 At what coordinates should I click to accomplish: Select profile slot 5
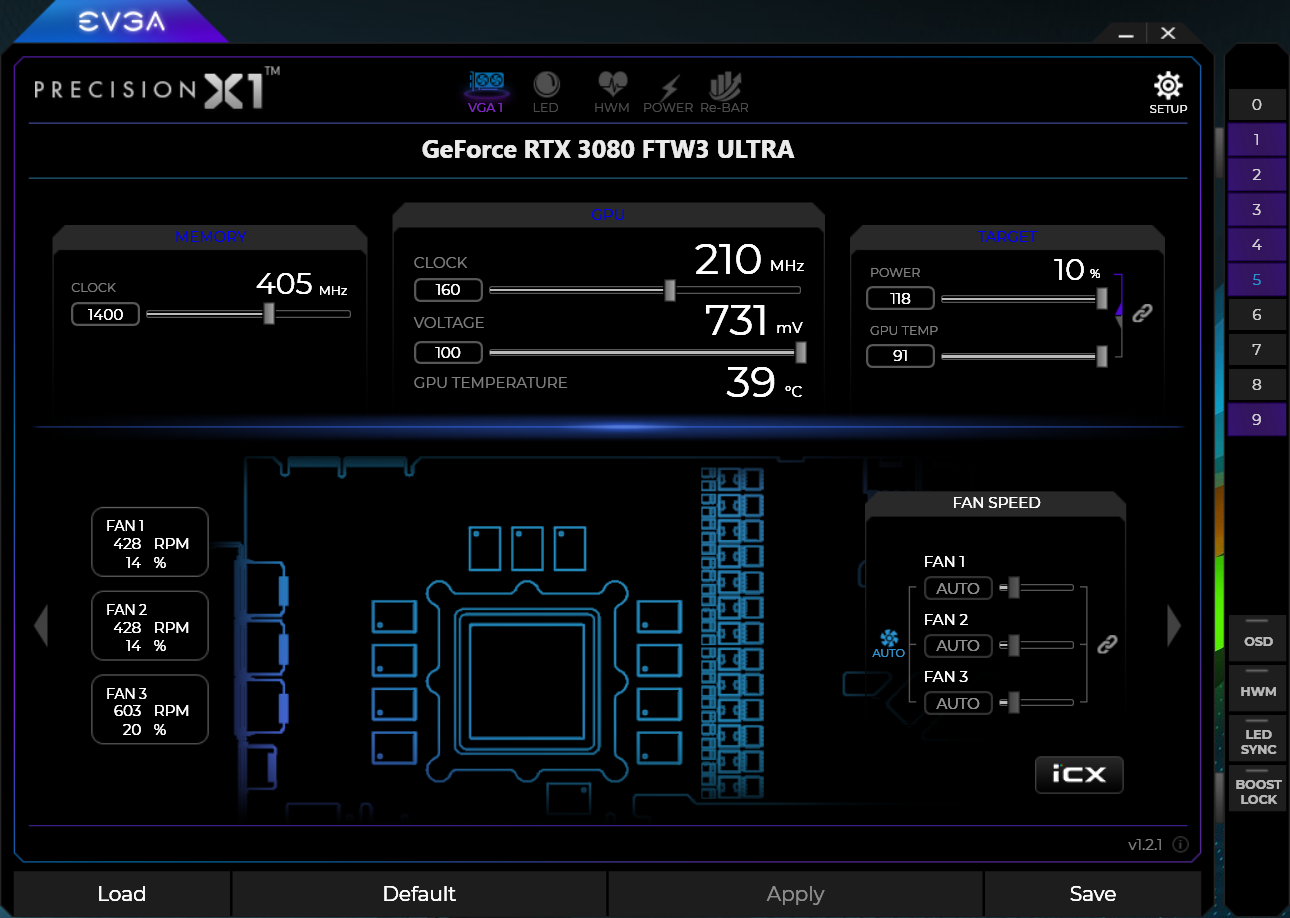click(1257, 280)
